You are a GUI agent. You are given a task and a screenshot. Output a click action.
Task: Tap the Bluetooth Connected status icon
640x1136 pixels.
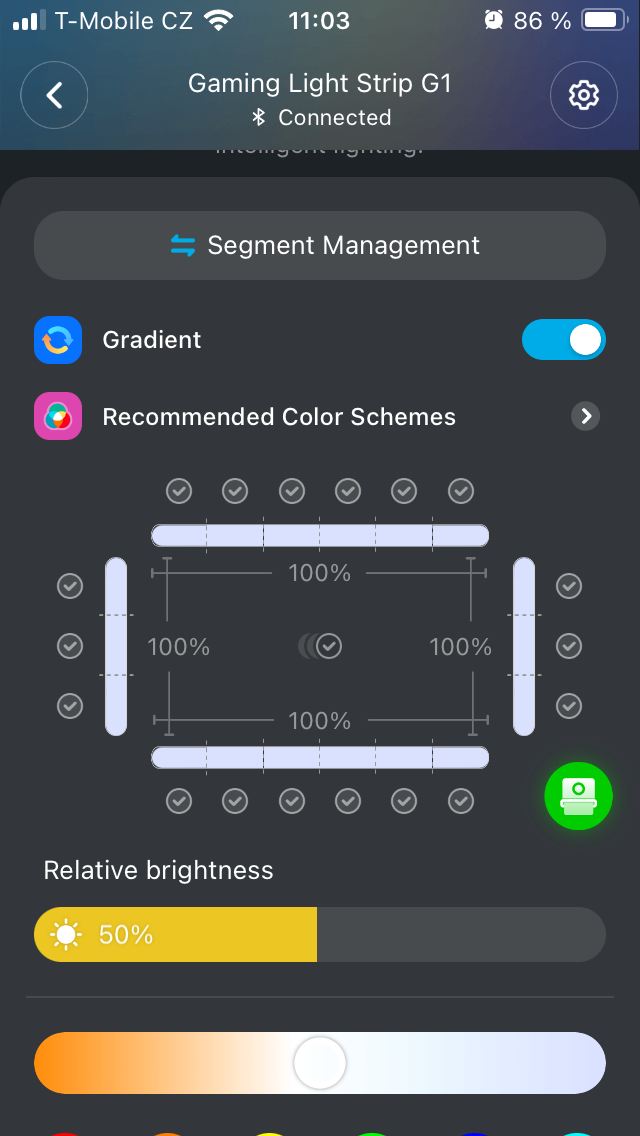(x=258, y=118)
